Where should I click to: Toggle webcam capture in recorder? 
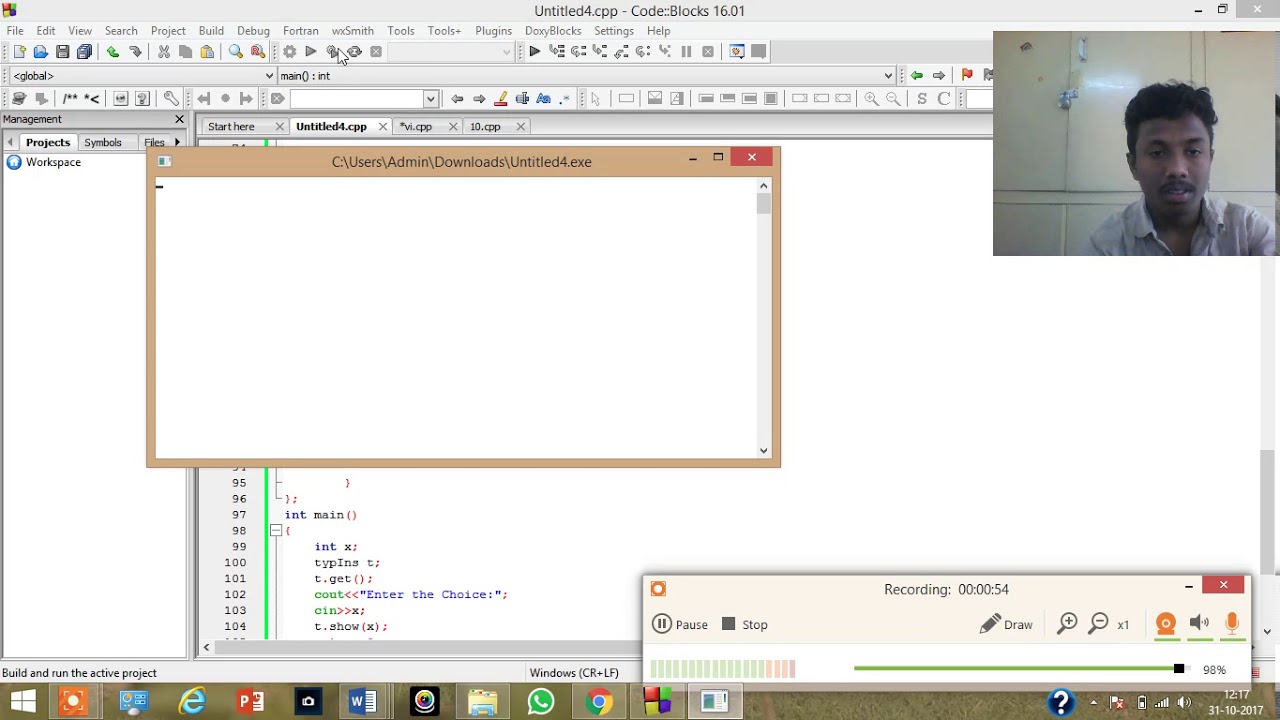[1165, 624]
